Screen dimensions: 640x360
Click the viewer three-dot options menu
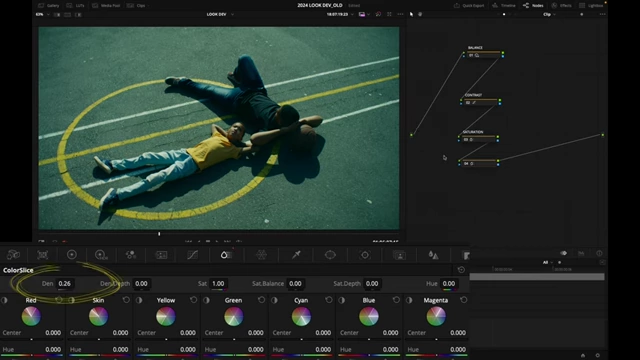(x=400, y=14)
